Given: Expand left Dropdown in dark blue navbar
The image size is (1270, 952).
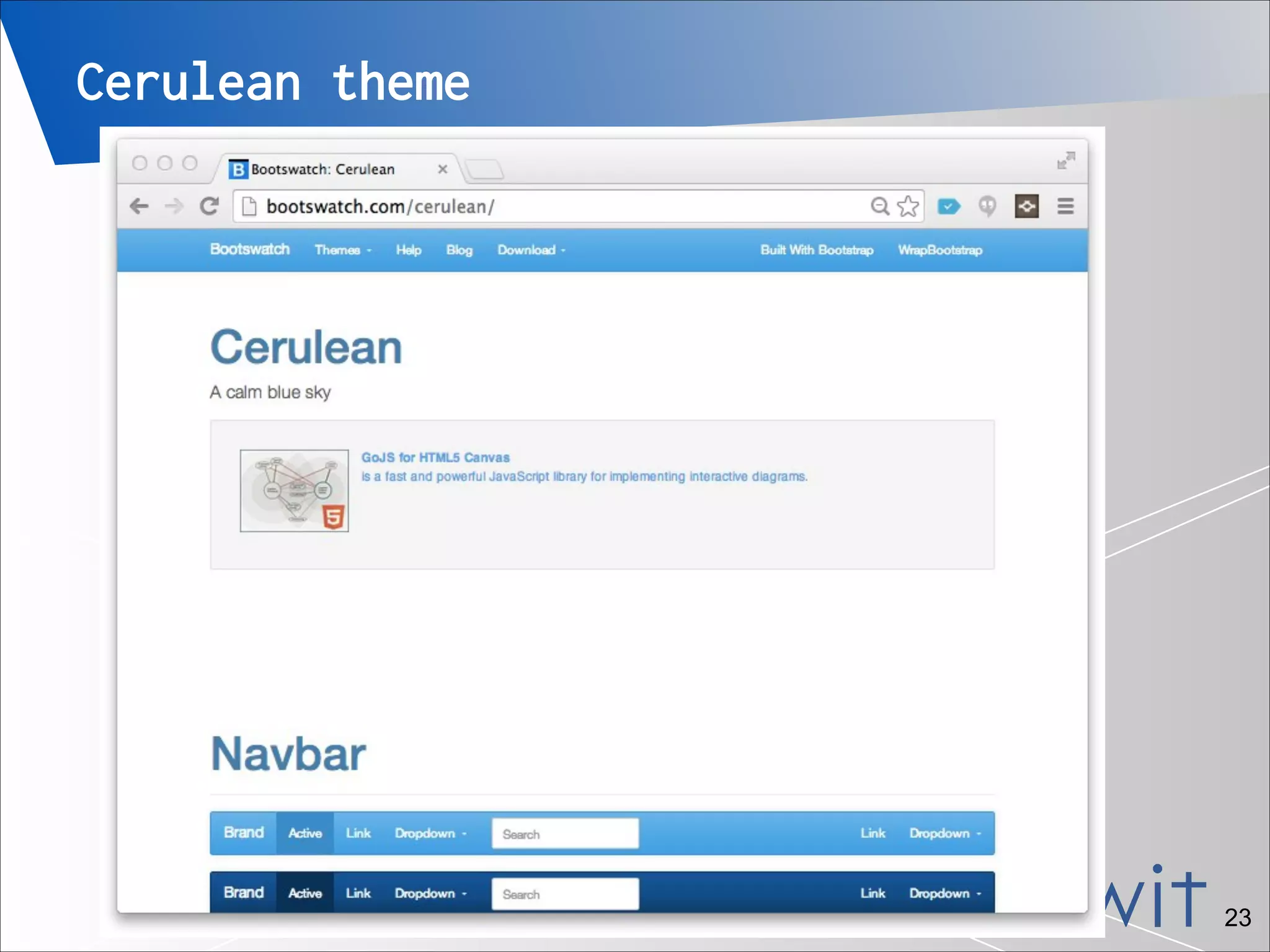Looking at the screenshot, I should coord(431,893).
